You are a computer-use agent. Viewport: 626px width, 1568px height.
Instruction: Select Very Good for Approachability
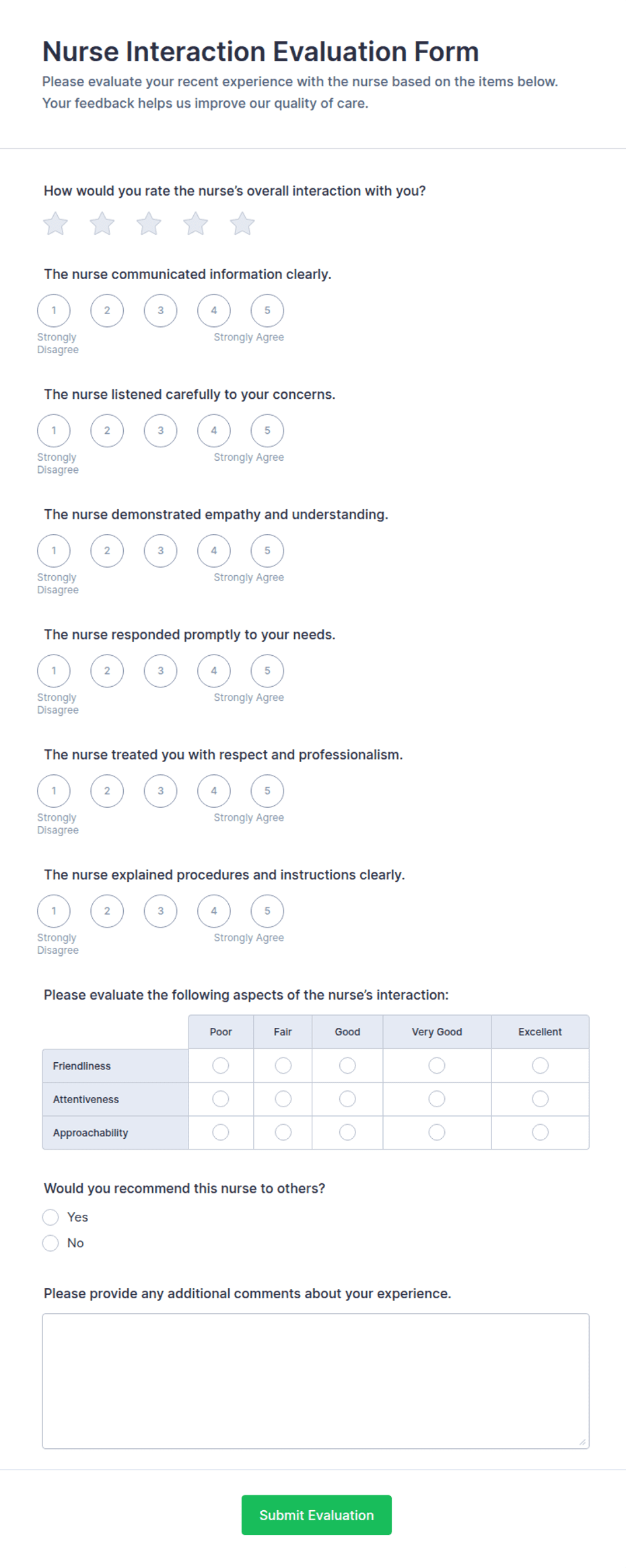pyautogui.click(x=436, y=1132)
